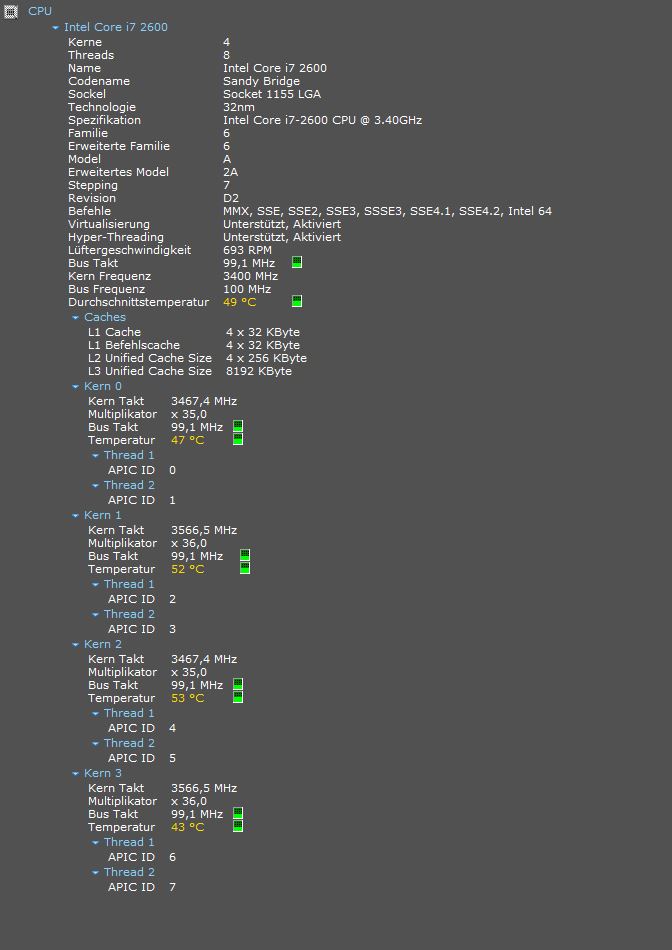Open the graph icon beside top-level Bus Takt 99,1 MHz

[x=297, y=262]
